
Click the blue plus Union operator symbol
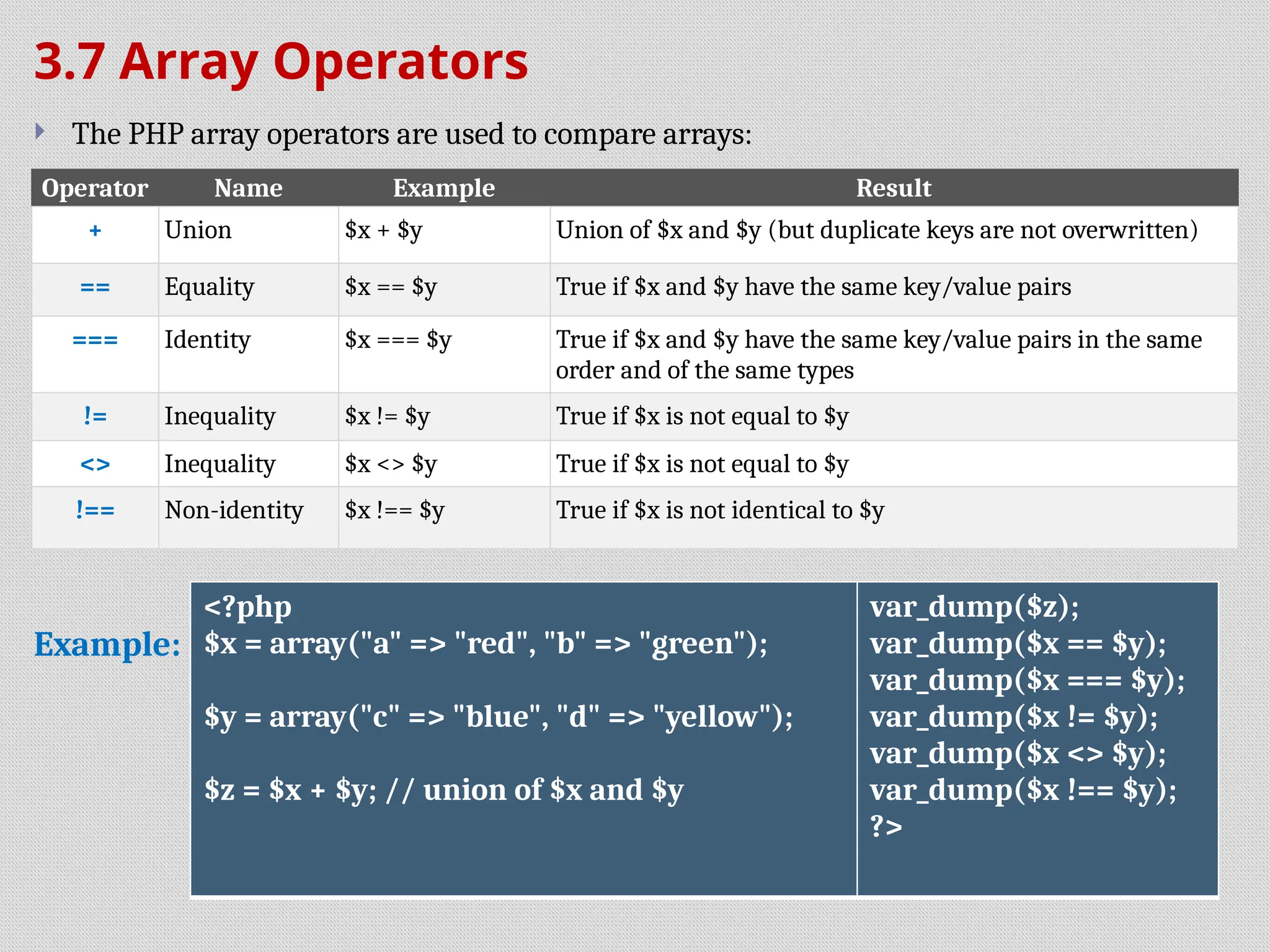[95, 231]
